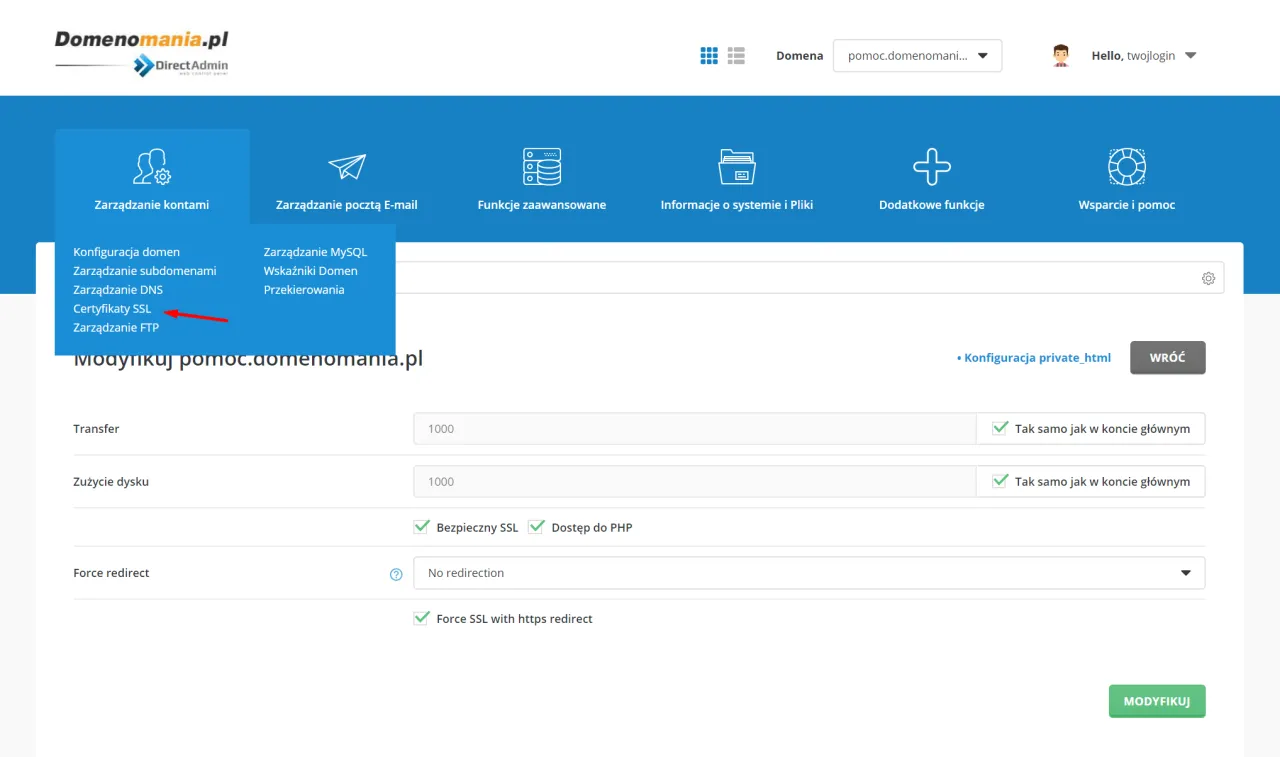This screenshot has height=757, width=1280.
Task: Open the Zarządzanie kontami section icon
Action: pyautogui.click(x=152, y=165)
